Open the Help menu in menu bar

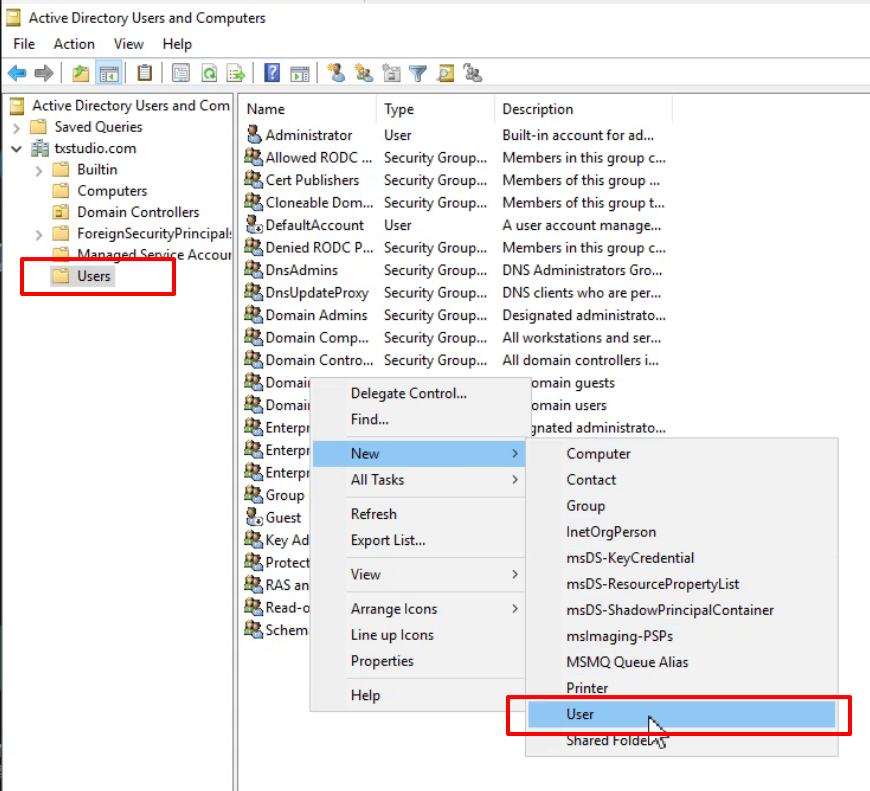(177, 44)
